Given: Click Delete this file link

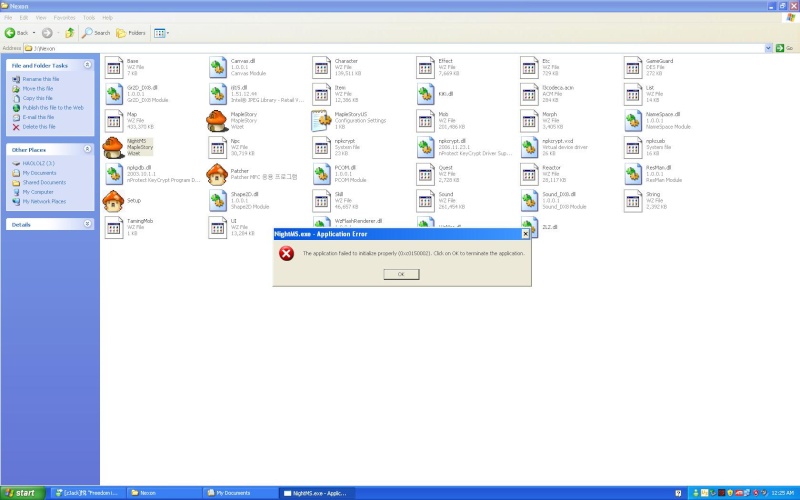Looking at the screenshot, I should [x=39, y=127].
